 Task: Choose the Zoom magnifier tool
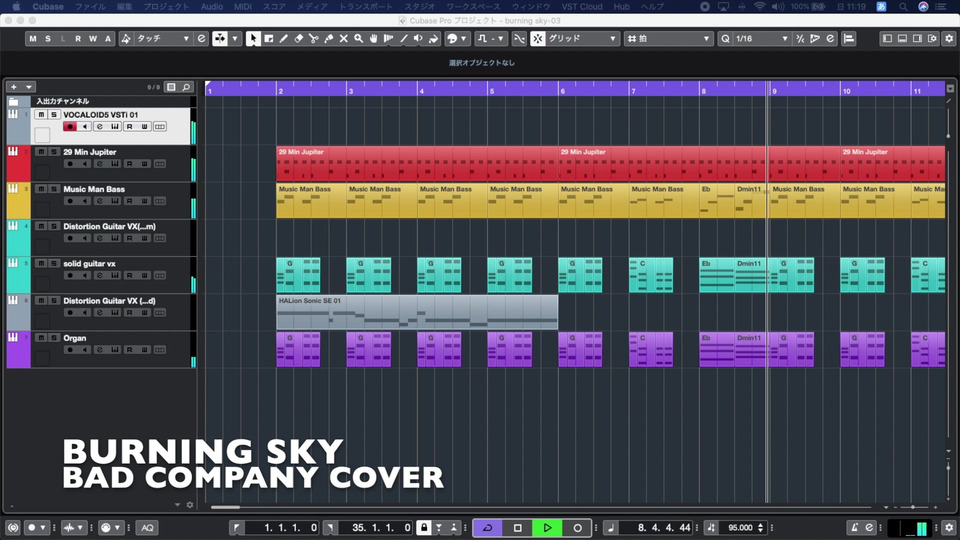[358, 39]
